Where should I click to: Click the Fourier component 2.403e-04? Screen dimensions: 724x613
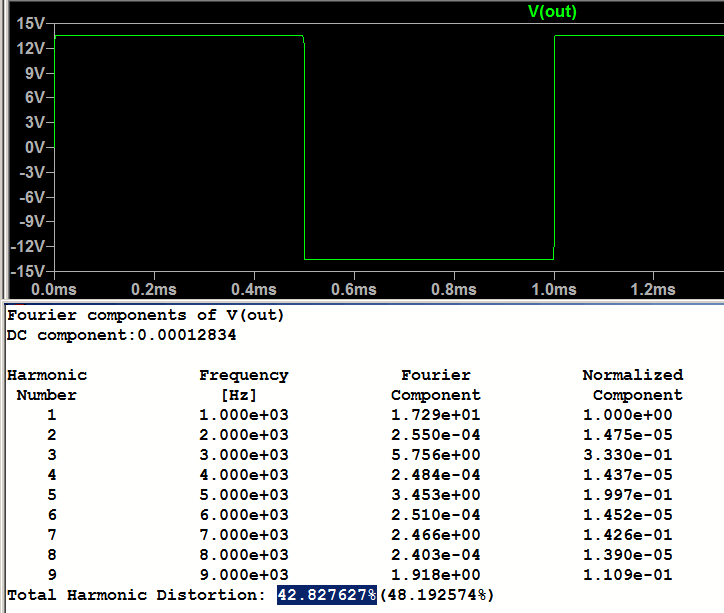(436, 555)
